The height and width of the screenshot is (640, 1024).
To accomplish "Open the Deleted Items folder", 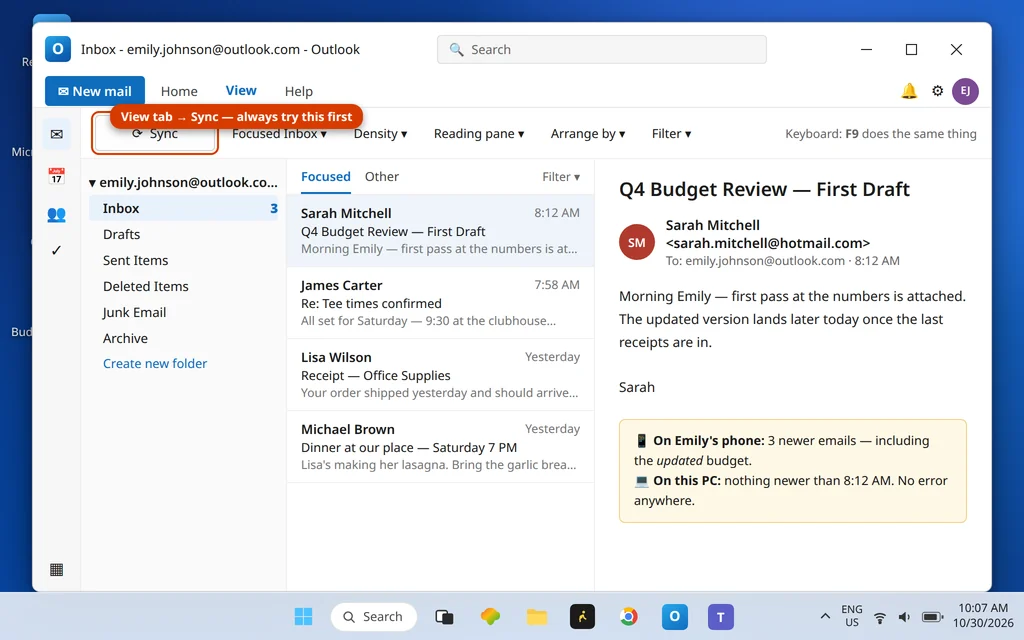I will click(184, 286).
